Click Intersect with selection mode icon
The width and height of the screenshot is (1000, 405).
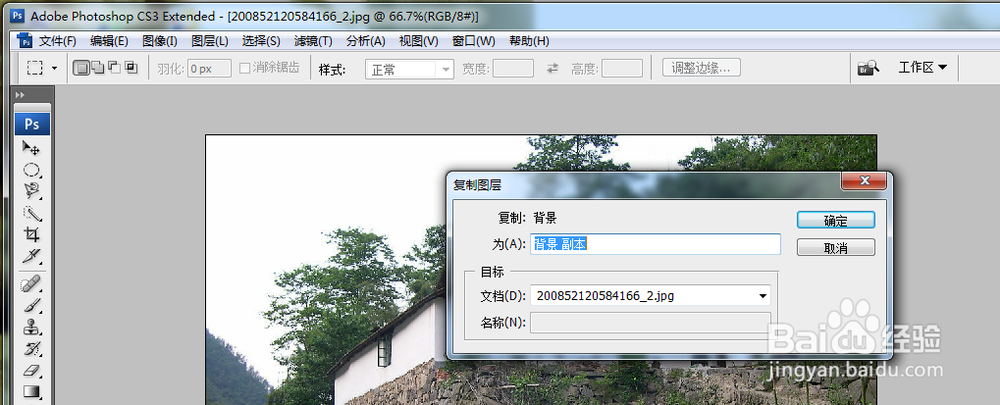pos(131,68)
